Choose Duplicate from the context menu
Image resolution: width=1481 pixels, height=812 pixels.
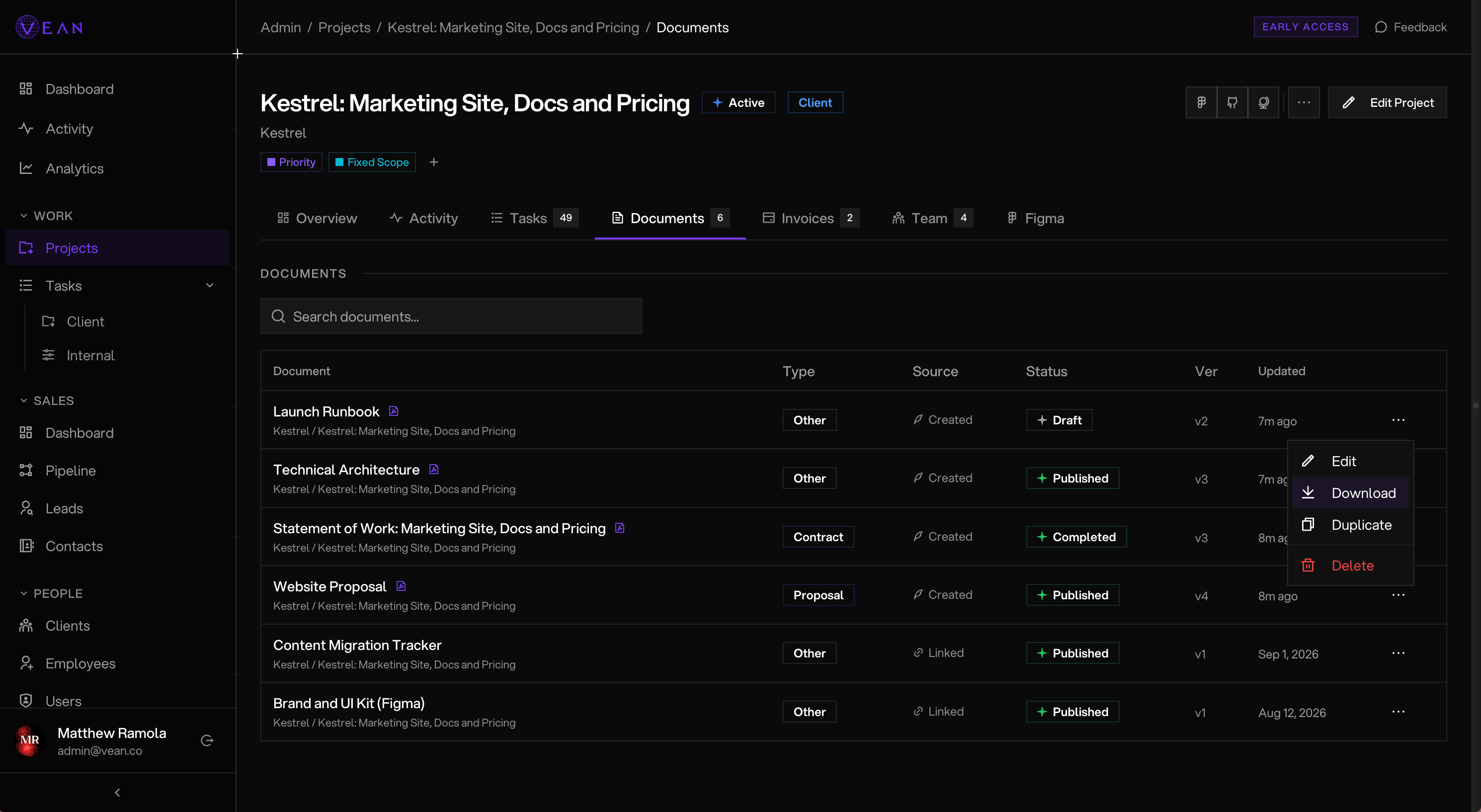[1350, 525]
